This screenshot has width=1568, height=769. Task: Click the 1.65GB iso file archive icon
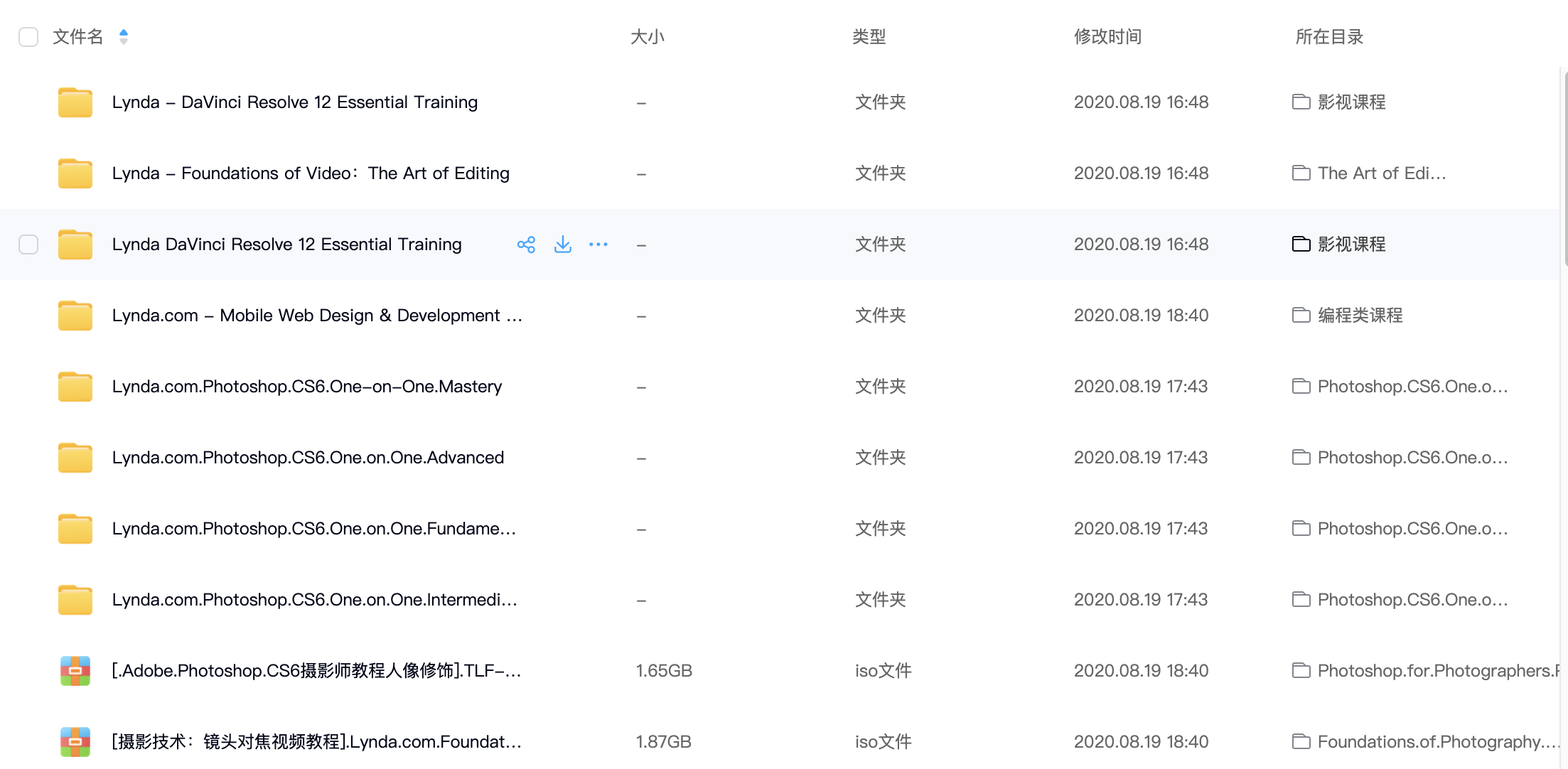point(75,671)
